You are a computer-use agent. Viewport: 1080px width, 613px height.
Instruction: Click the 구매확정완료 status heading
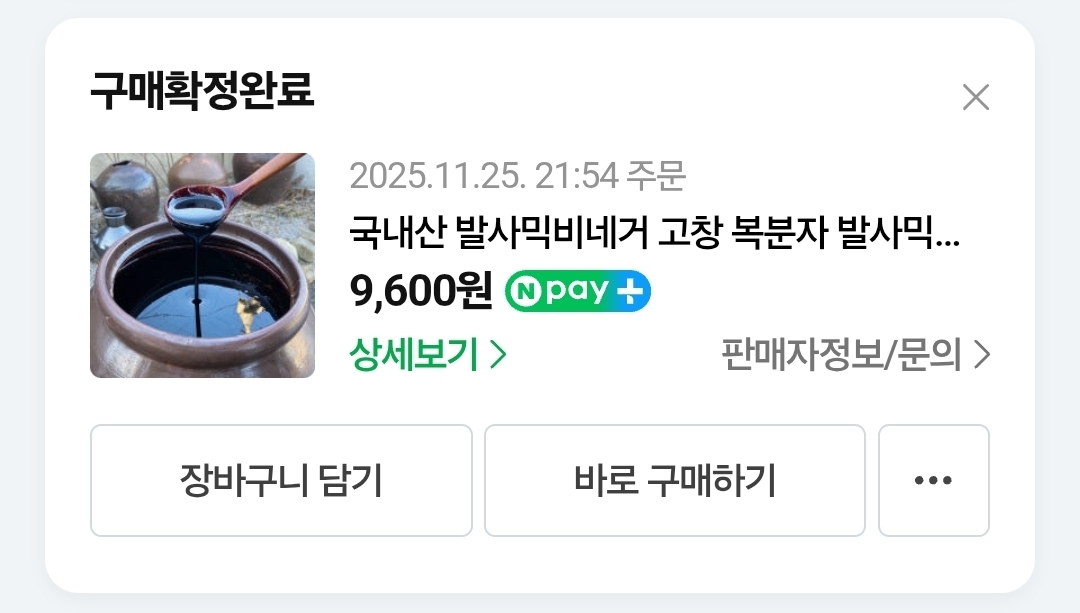(202, 90)
